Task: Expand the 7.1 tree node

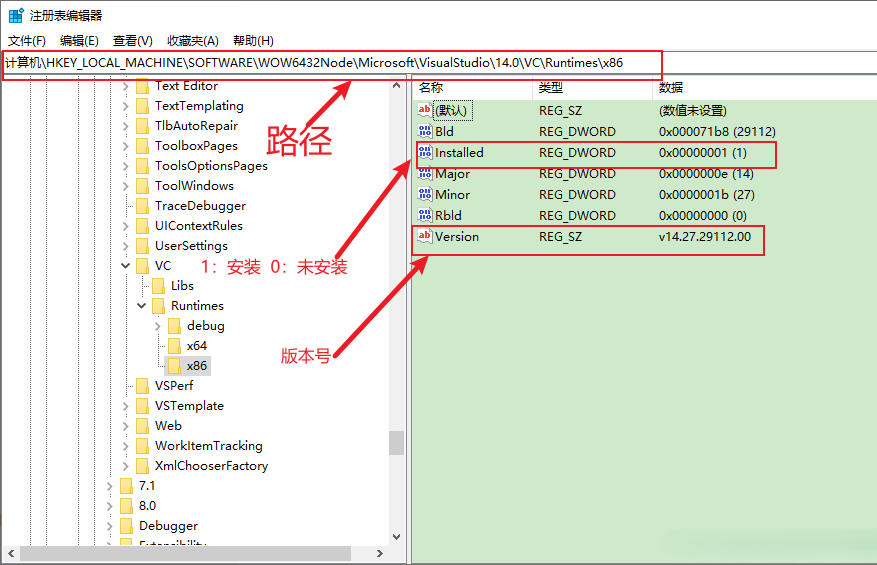Action: [x=110, y=486]
